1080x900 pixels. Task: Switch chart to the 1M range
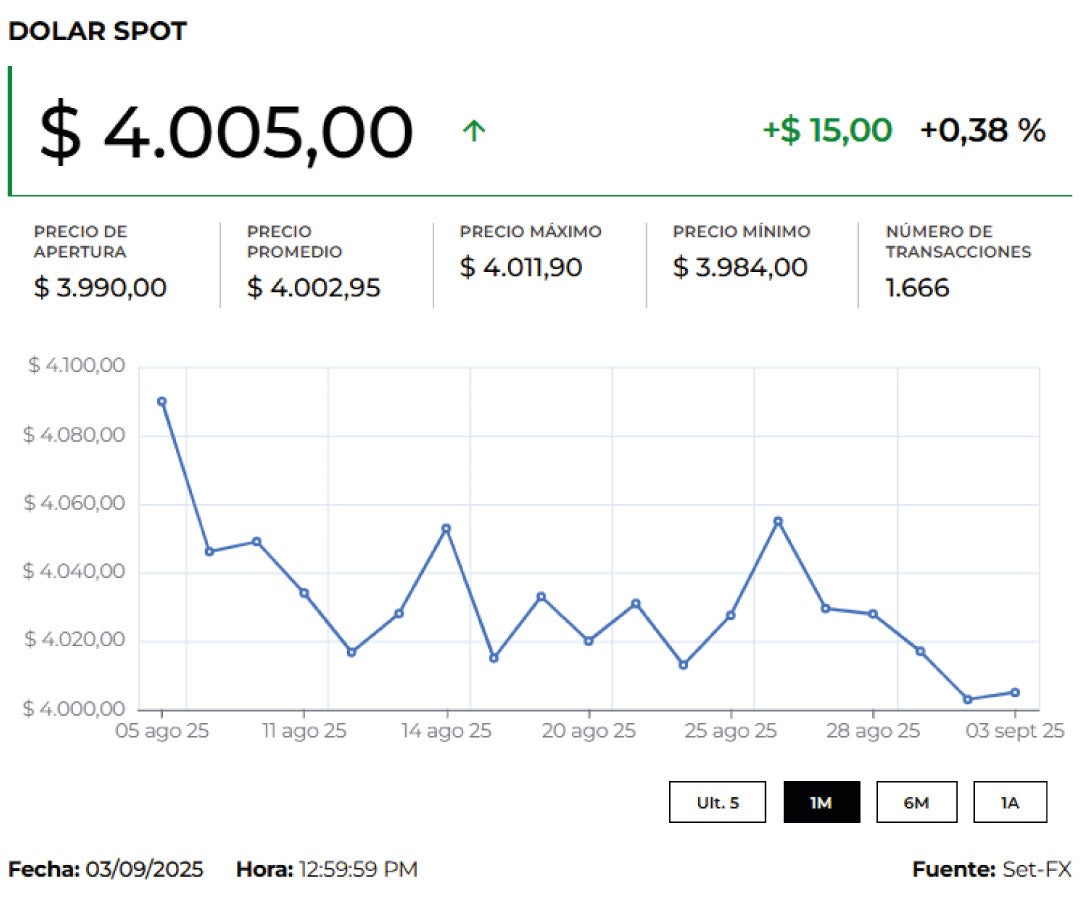coord(821,802)
